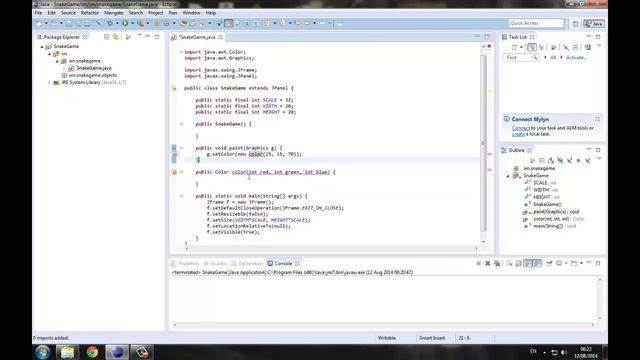Viewport: 640px width, 360px height.
Task: Expand JRE System Library node
Action: (x=50, y=82)
